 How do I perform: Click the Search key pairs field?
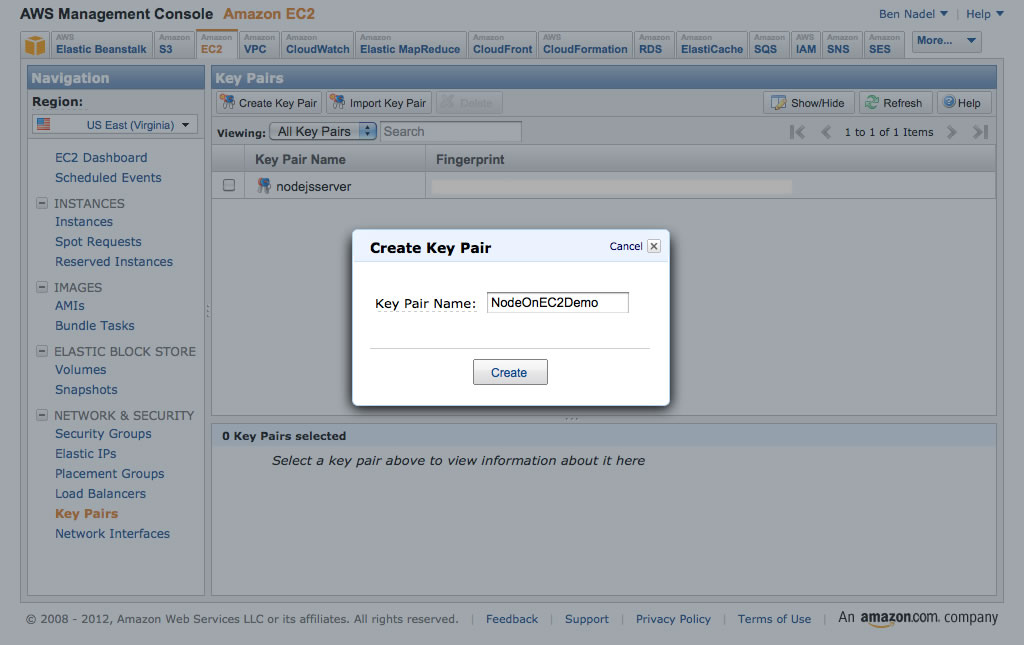point(451,131)
